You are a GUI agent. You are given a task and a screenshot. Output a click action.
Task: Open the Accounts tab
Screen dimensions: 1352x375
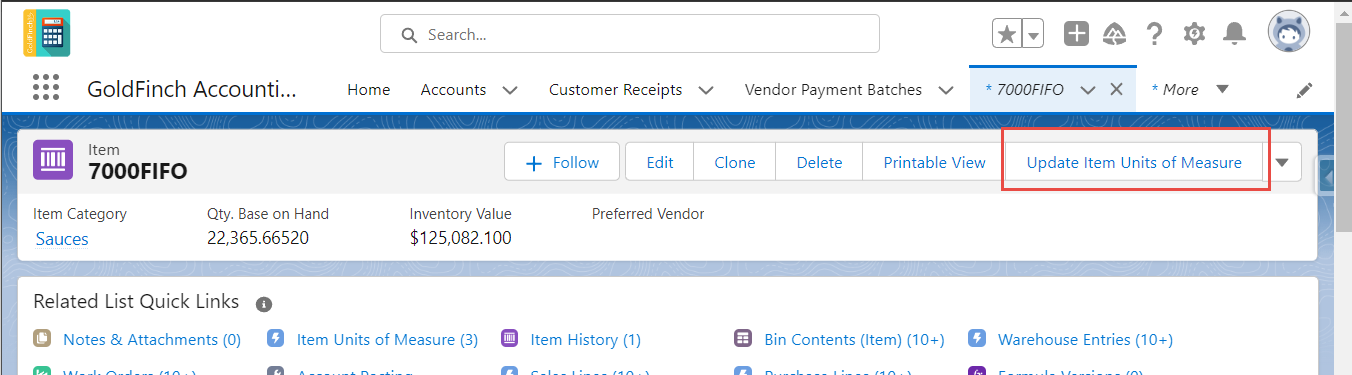point(453,90)
